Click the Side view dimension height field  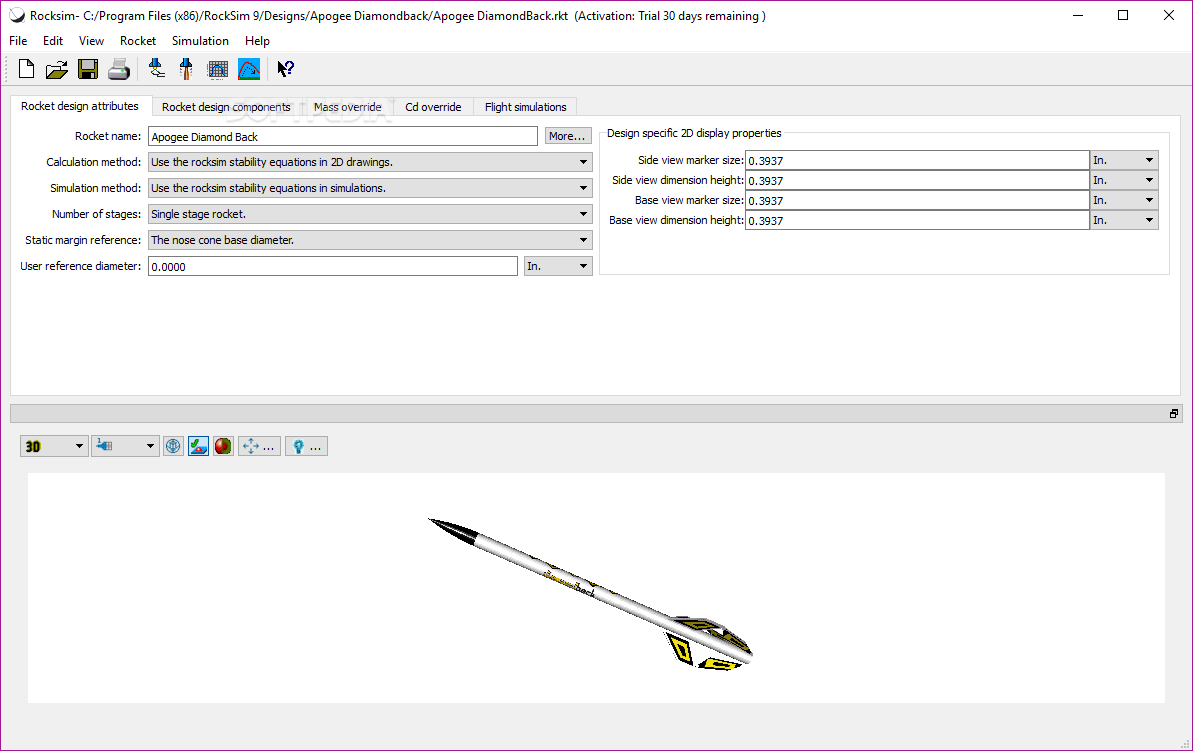(x=918, y=180)
